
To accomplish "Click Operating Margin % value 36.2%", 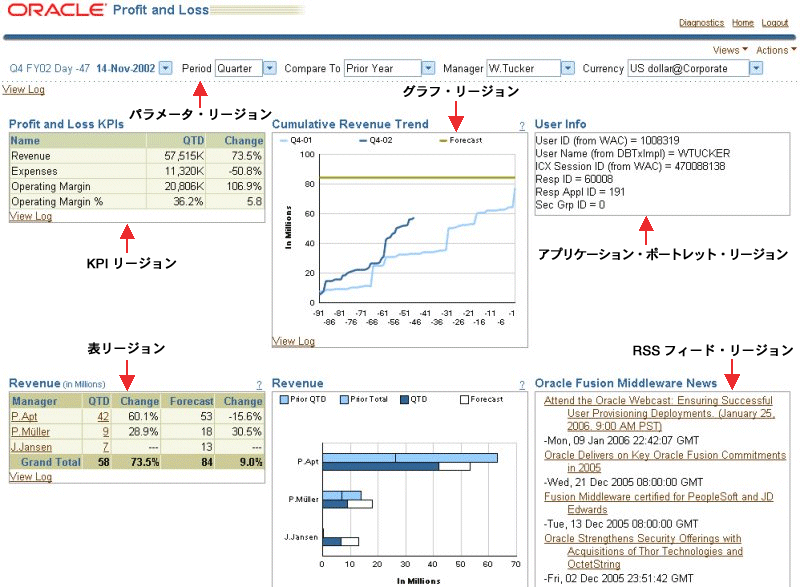I will pos(188,202).
